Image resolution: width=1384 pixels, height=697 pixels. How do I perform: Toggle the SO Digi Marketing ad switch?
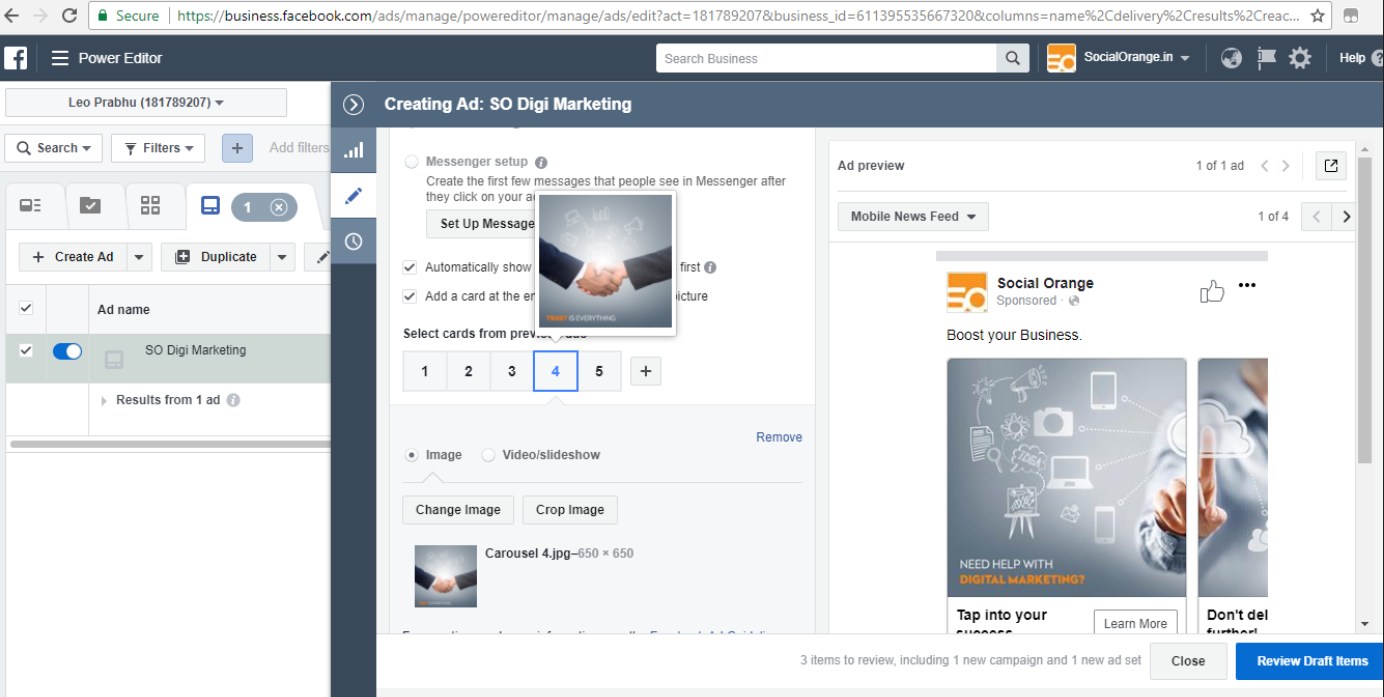click(66, 351)
